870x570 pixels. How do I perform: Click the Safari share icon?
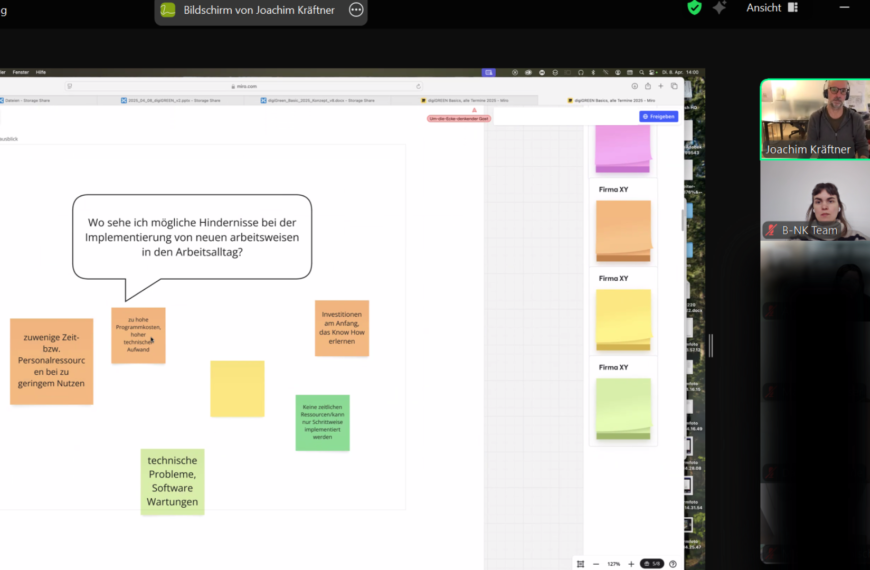coord(648,86)
